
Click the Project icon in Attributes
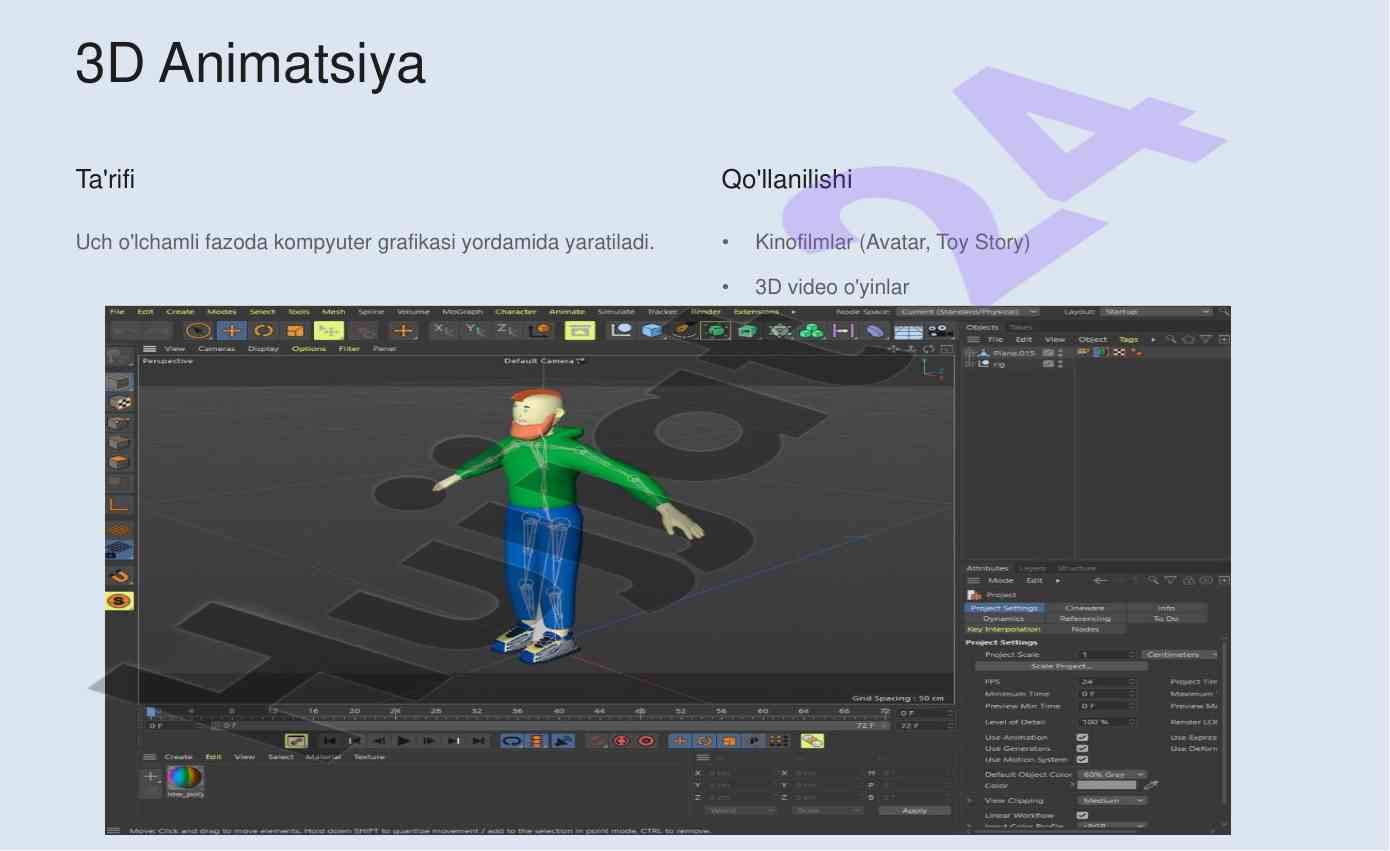tap(974, 595)
